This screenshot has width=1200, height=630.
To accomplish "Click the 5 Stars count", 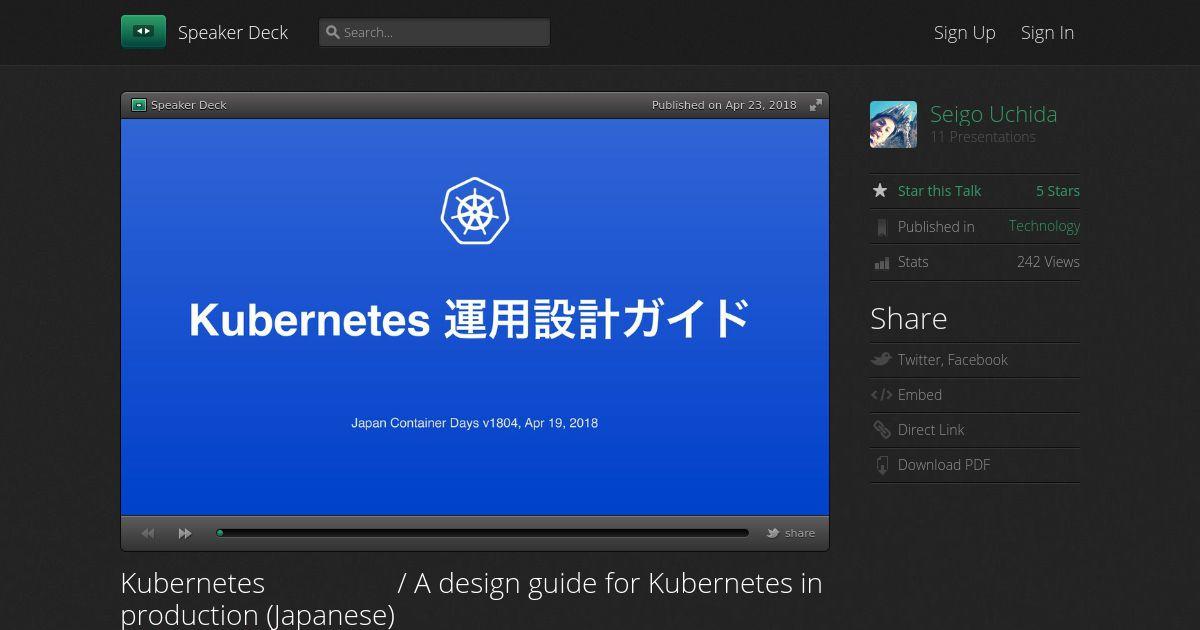I will pyautogui.click(x=1058, y=191).
